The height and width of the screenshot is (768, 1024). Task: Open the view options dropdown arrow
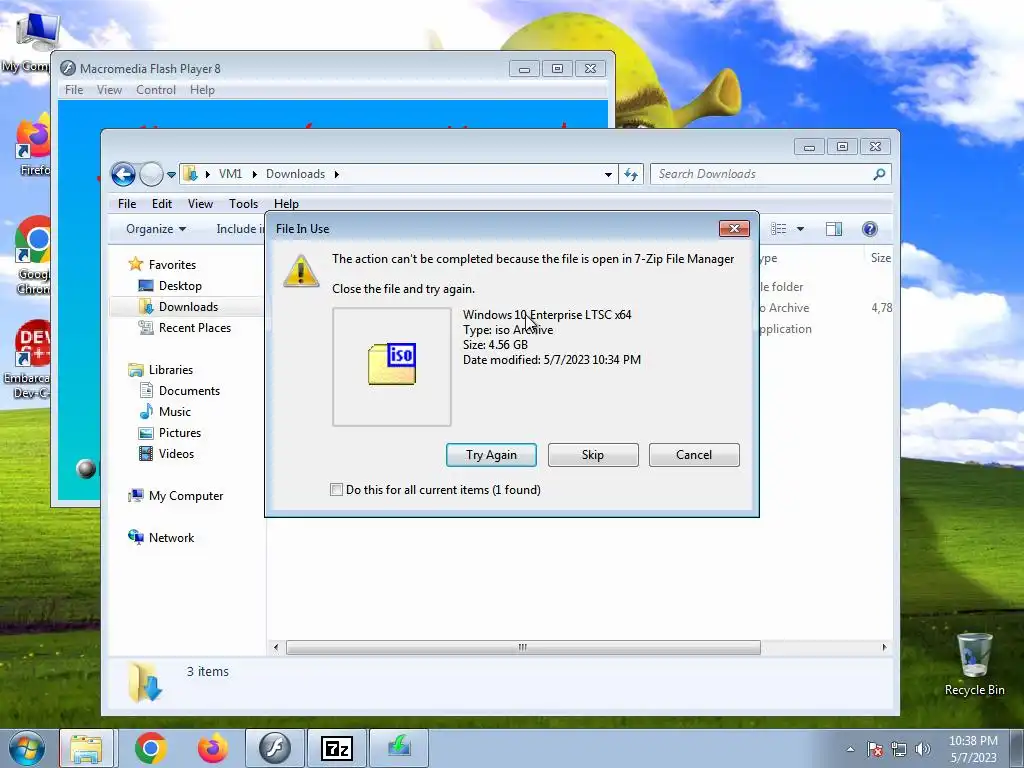tap(800, 229)
